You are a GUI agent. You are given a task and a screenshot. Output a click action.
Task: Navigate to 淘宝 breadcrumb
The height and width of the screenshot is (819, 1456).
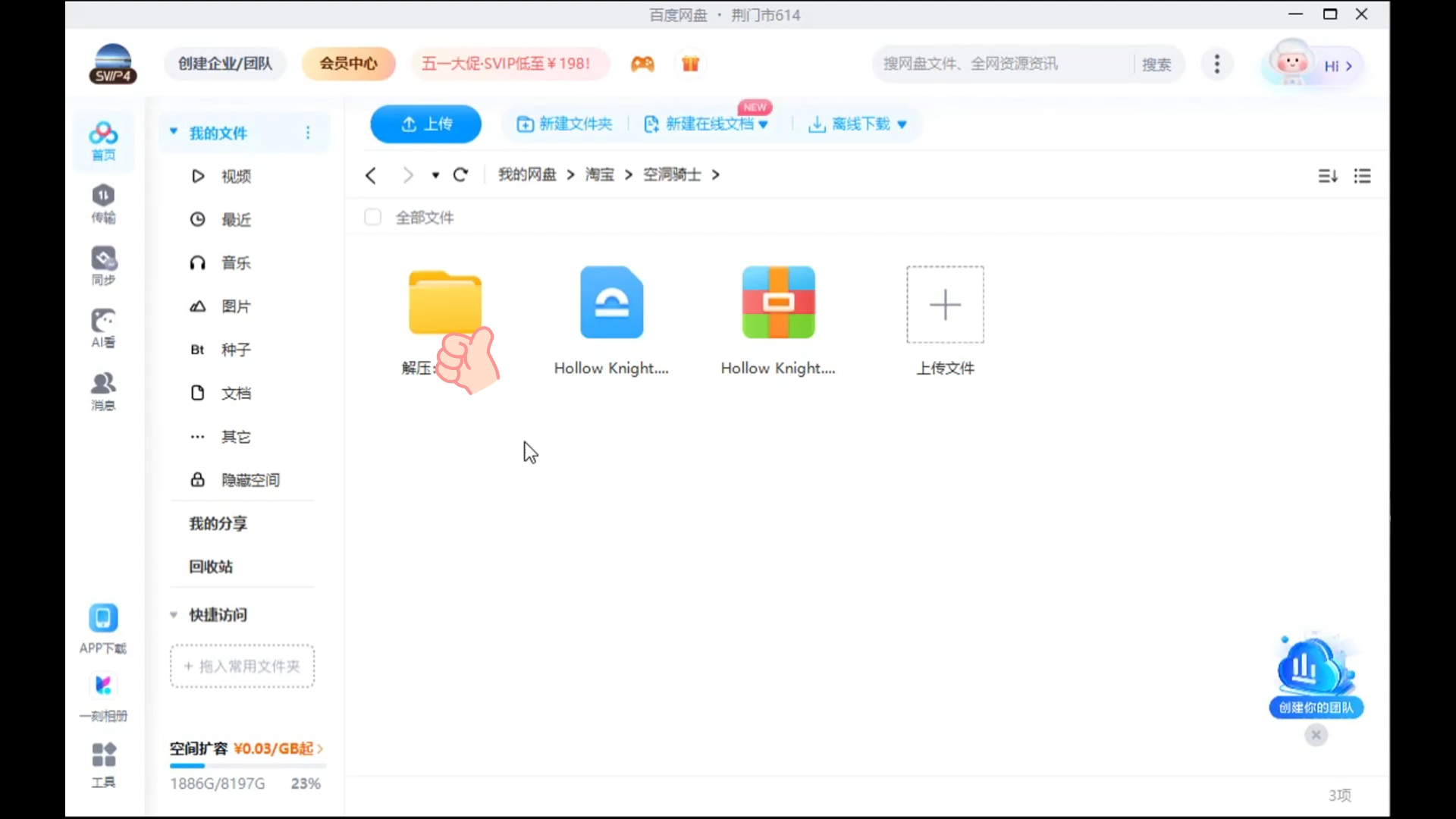point(600,175)
